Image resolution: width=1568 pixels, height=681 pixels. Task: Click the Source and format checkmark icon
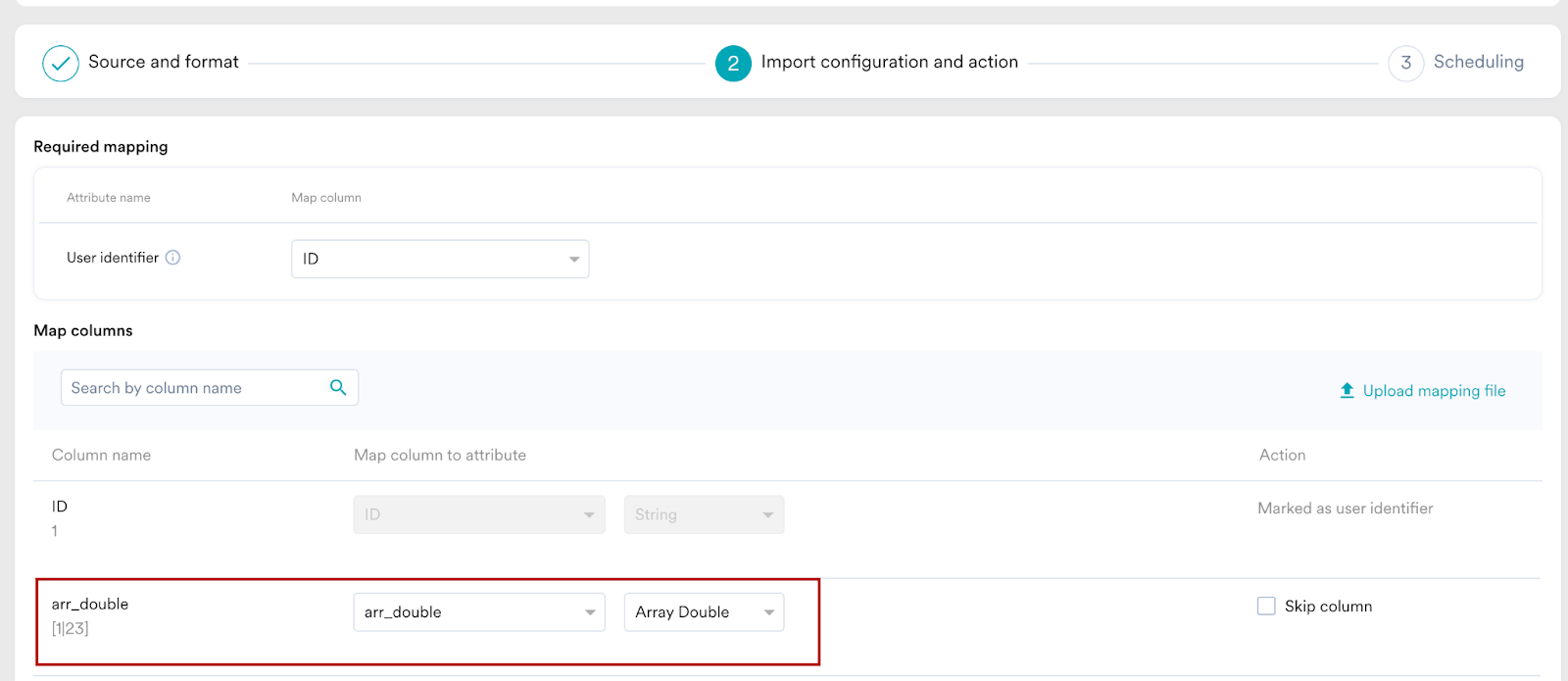[x=61, y=64]
